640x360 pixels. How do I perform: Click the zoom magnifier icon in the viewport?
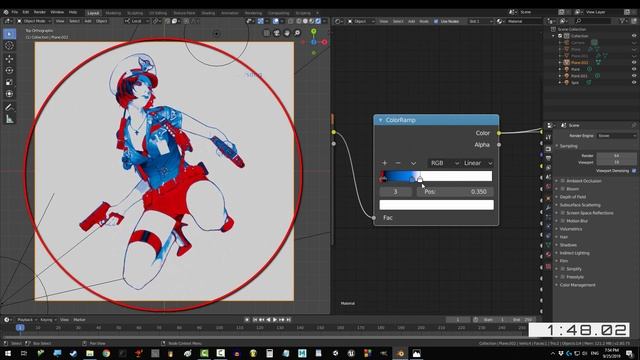(297, 33)
